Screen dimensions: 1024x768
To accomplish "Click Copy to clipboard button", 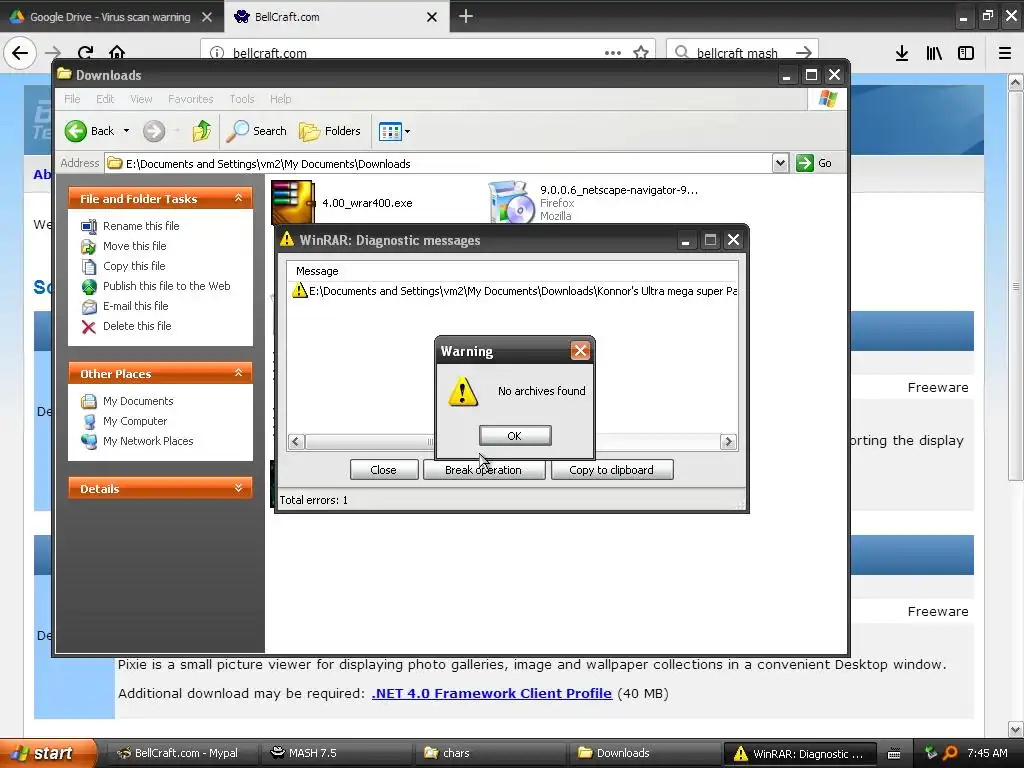I will click(611, 470).
